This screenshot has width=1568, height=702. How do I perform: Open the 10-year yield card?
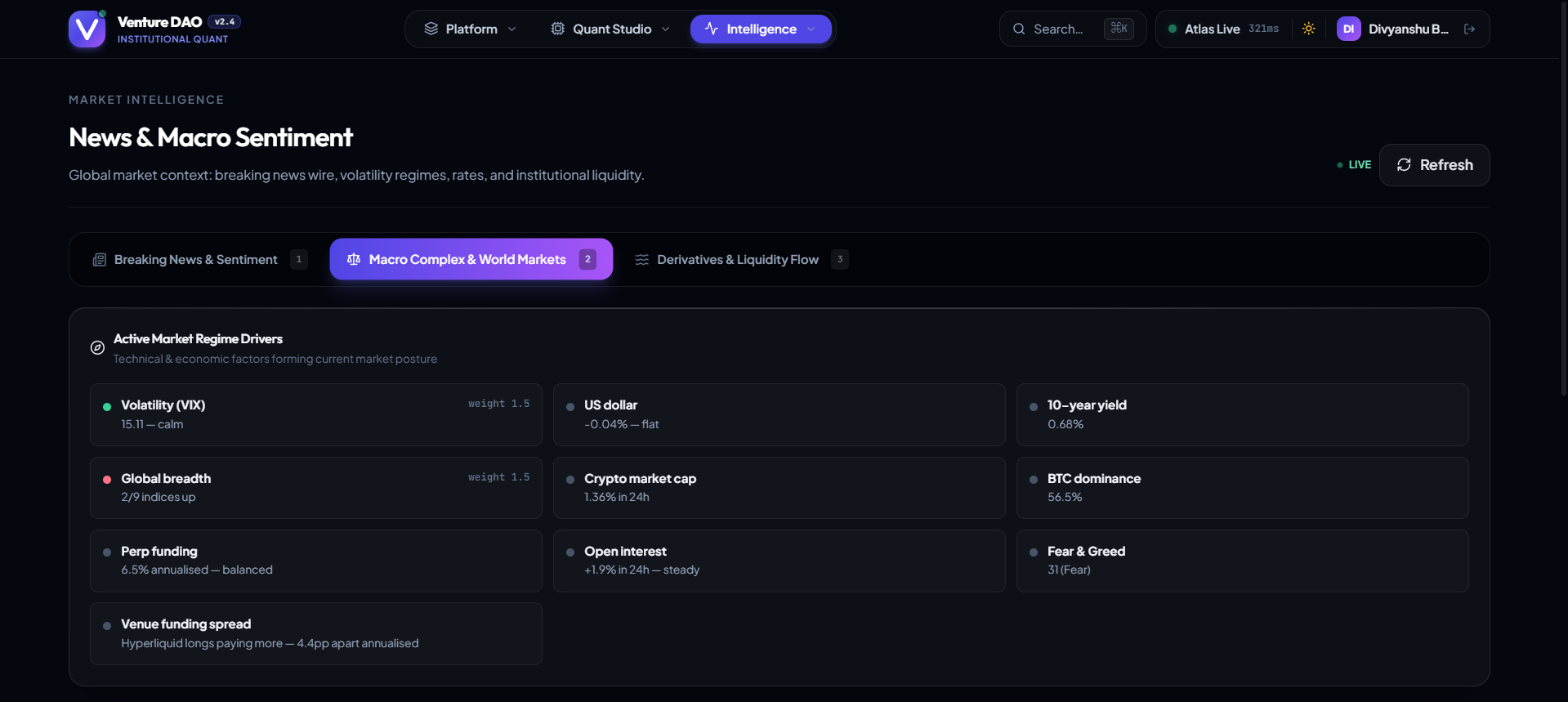point(1242,414)
